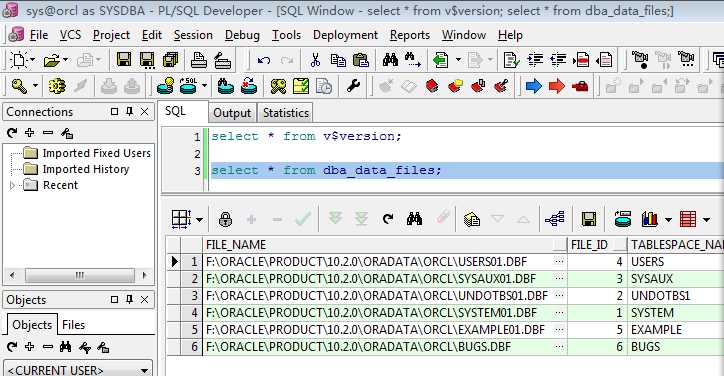Click the export results disk icon

pyautogui.click(x=589, y=219)
